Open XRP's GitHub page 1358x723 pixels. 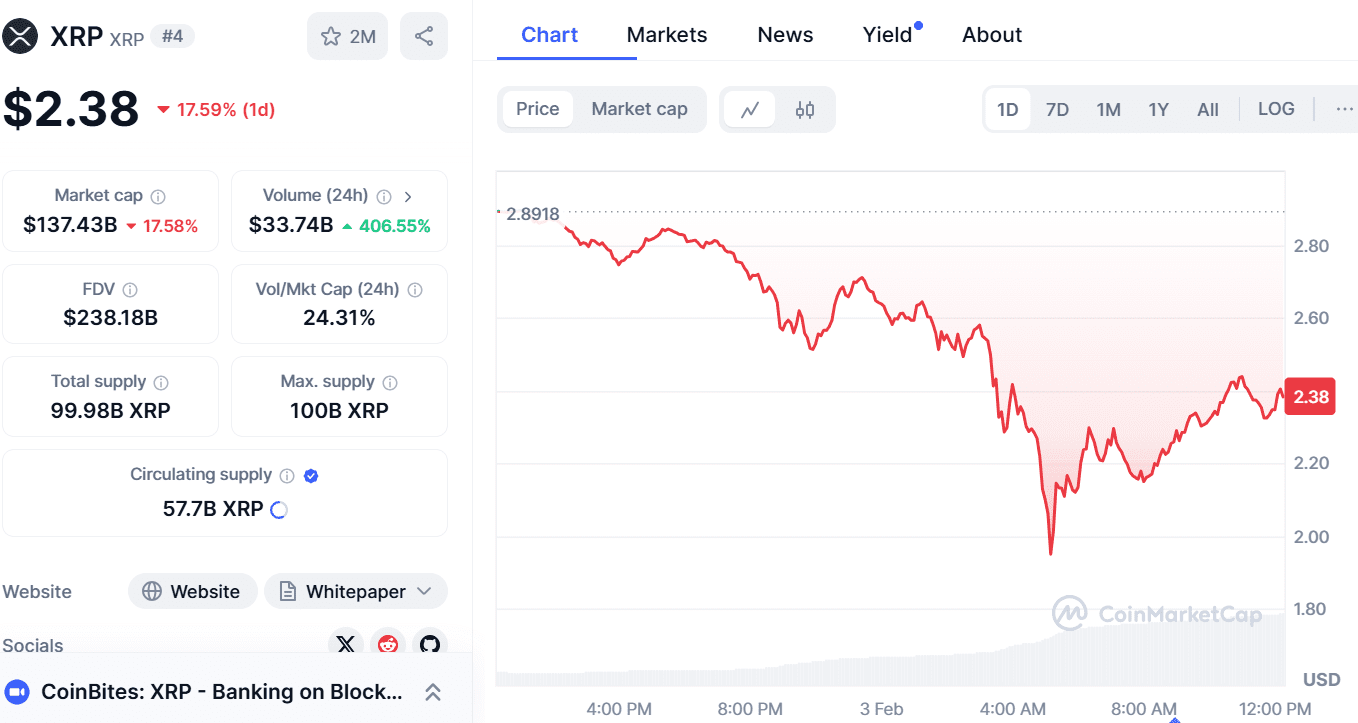pos(429,645)
